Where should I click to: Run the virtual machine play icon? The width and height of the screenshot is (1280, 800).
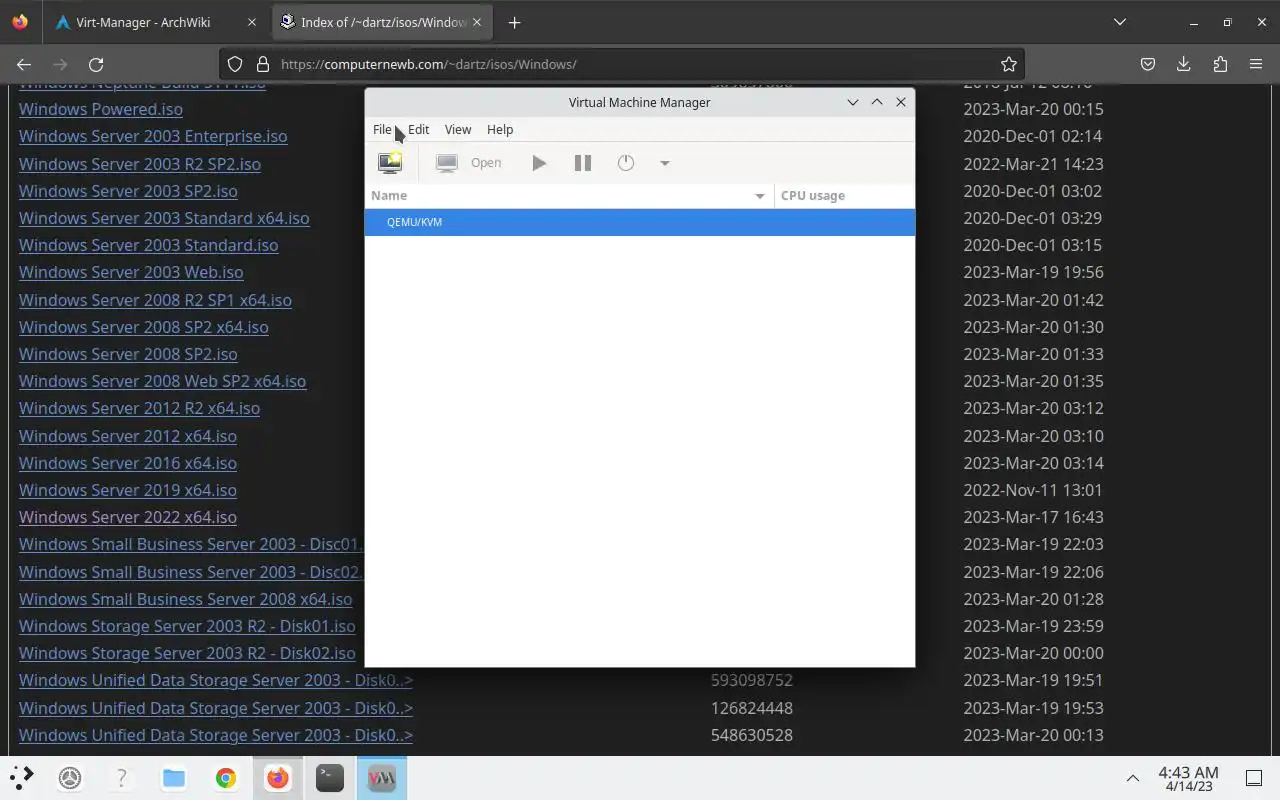coord(539,163)
